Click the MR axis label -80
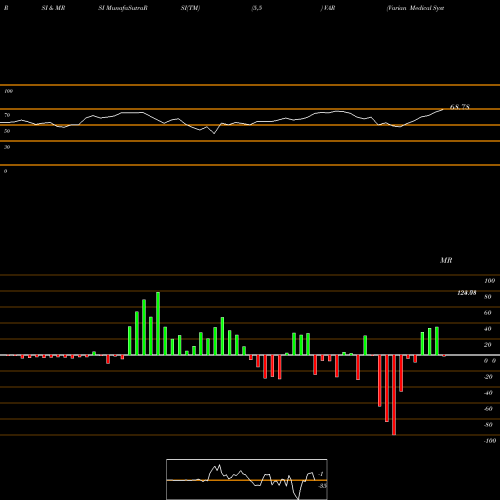This screenshot has height=500, width=500. point(488,425)
